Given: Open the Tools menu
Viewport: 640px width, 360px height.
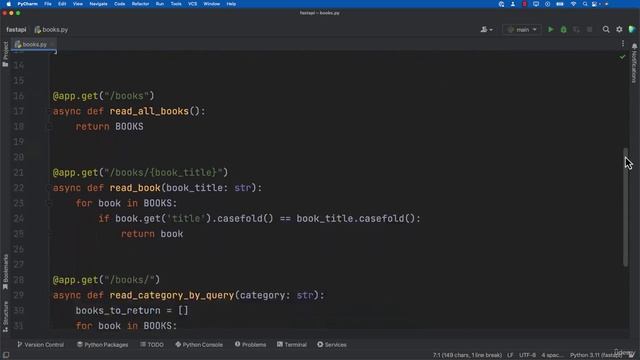Looking at the screenshot, I should point(176,4).
